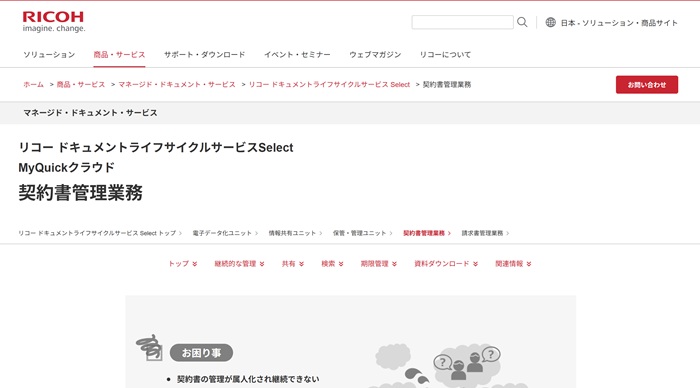
Task: Click the tangled scribble icon beside お困り事
Action: [x=149, y=347]
